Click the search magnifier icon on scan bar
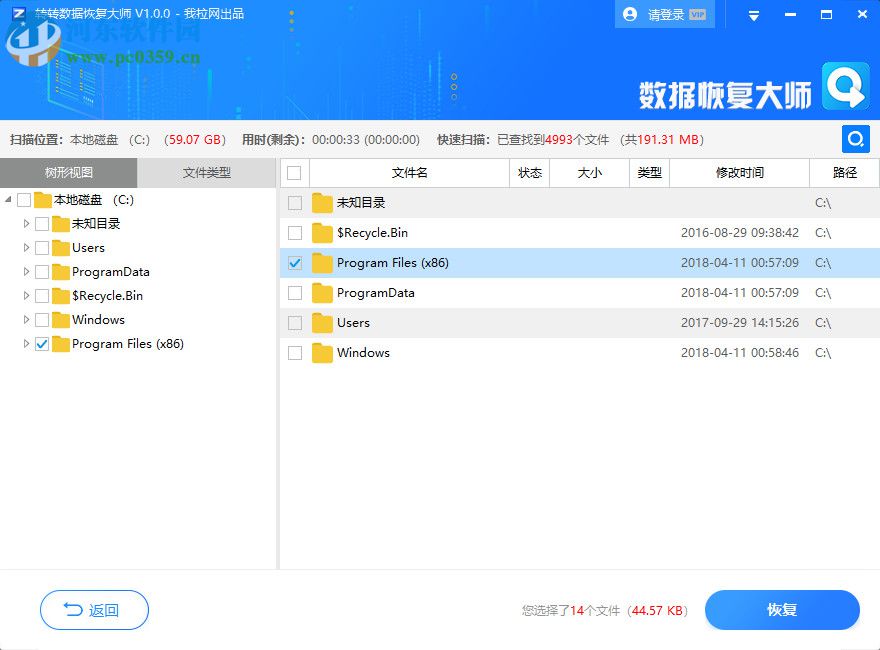880x650 pixels. (x=855, y=140)
